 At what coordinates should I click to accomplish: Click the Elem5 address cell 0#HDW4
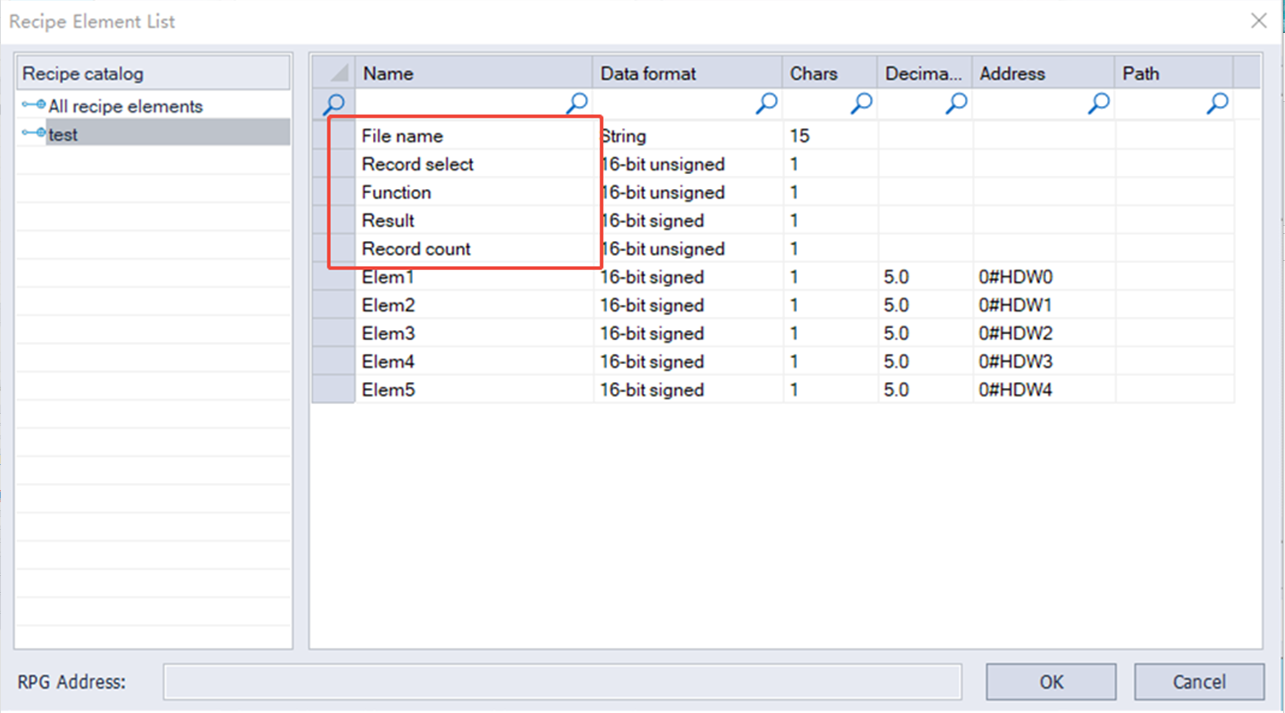coord(1043,390)
